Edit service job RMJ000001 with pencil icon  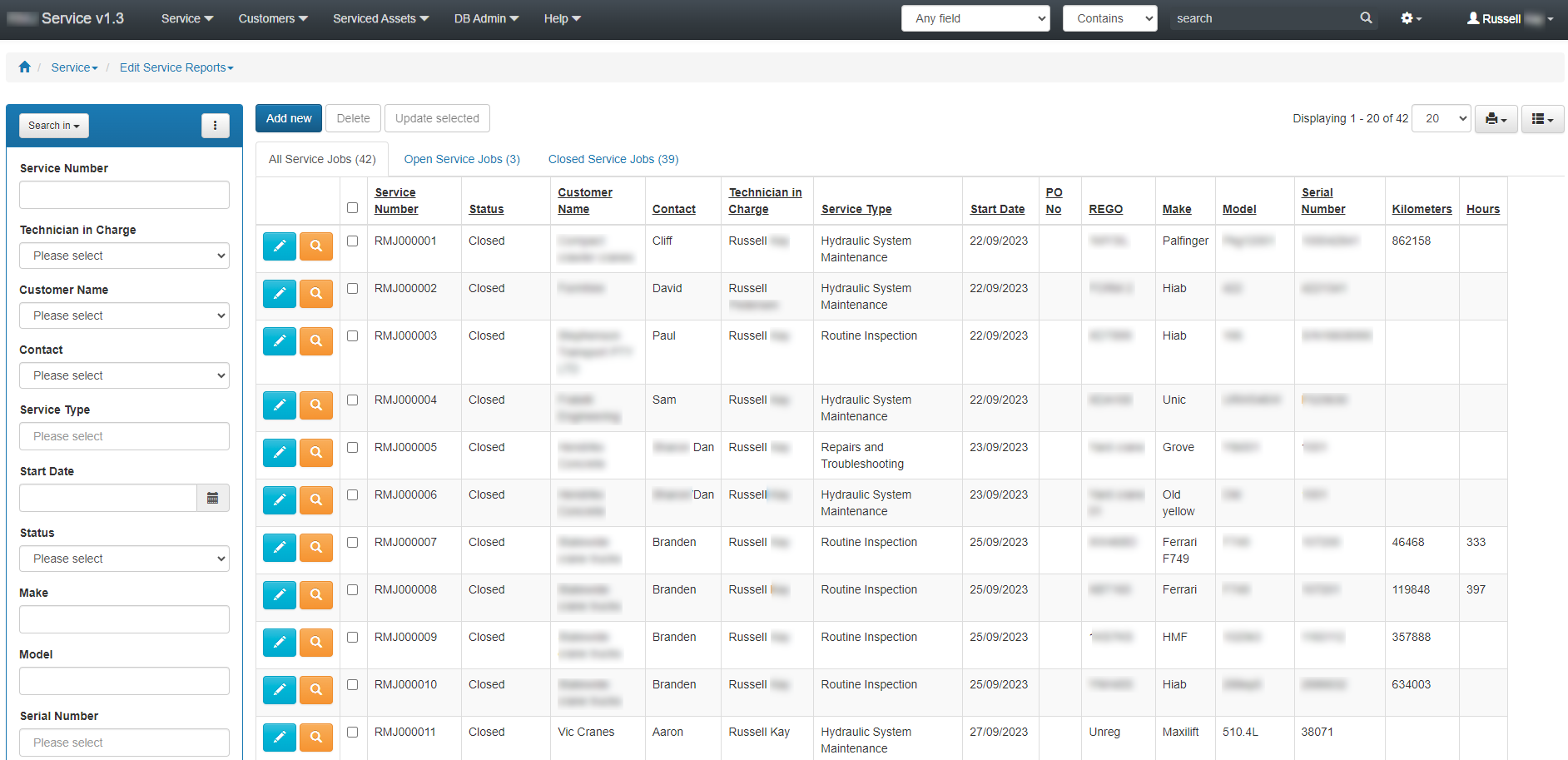pos(280,246)
